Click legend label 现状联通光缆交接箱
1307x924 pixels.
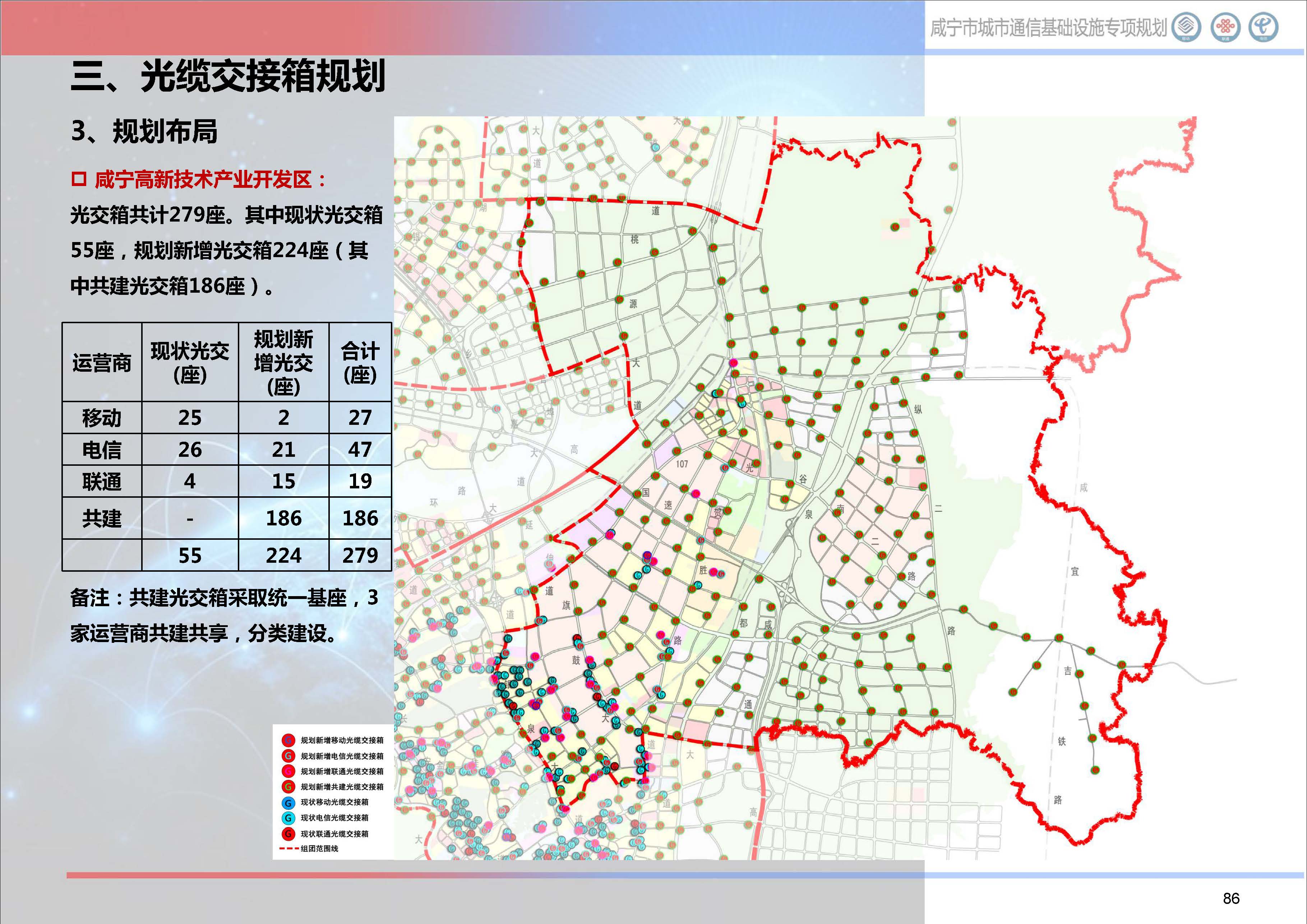[335, 834]
